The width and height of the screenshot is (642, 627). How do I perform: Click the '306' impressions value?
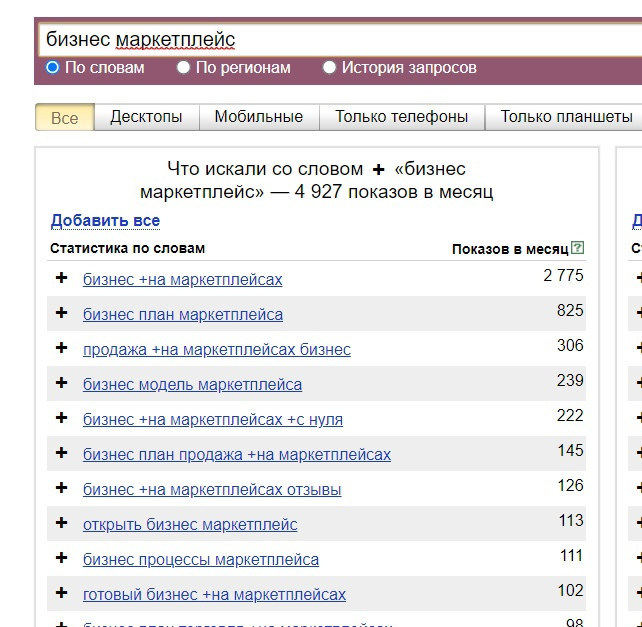(x=570, y=346)
